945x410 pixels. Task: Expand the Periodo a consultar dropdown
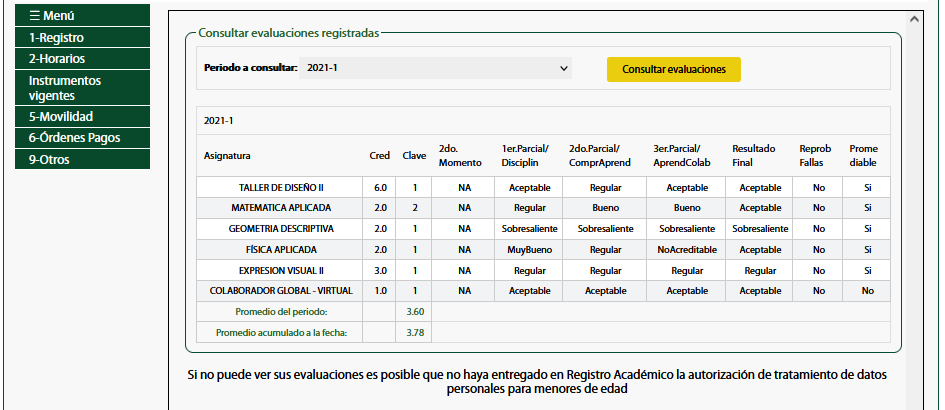pos(435,68)
